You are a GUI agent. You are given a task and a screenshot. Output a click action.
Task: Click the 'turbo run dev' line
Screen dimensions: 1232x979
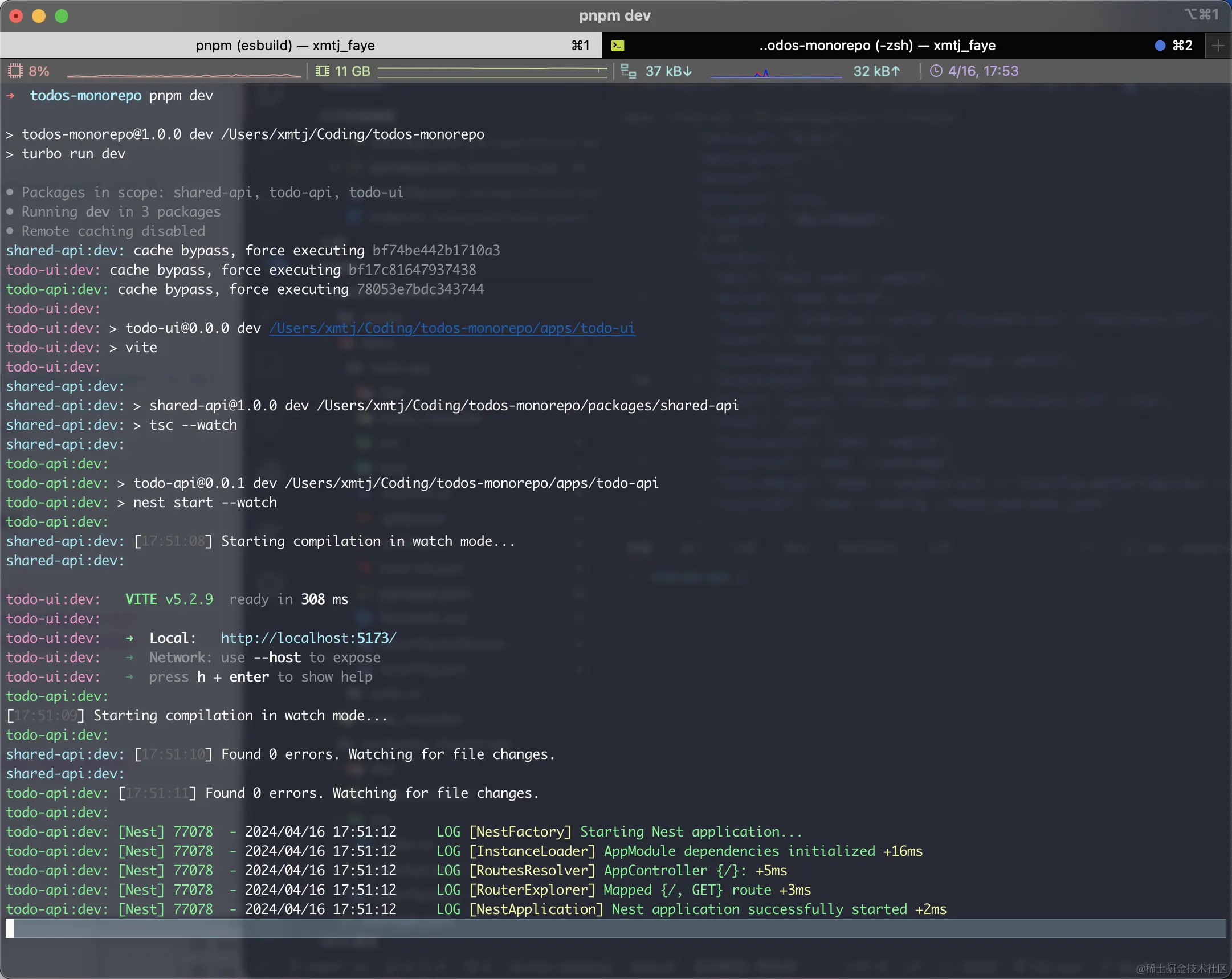coord(65,154)
